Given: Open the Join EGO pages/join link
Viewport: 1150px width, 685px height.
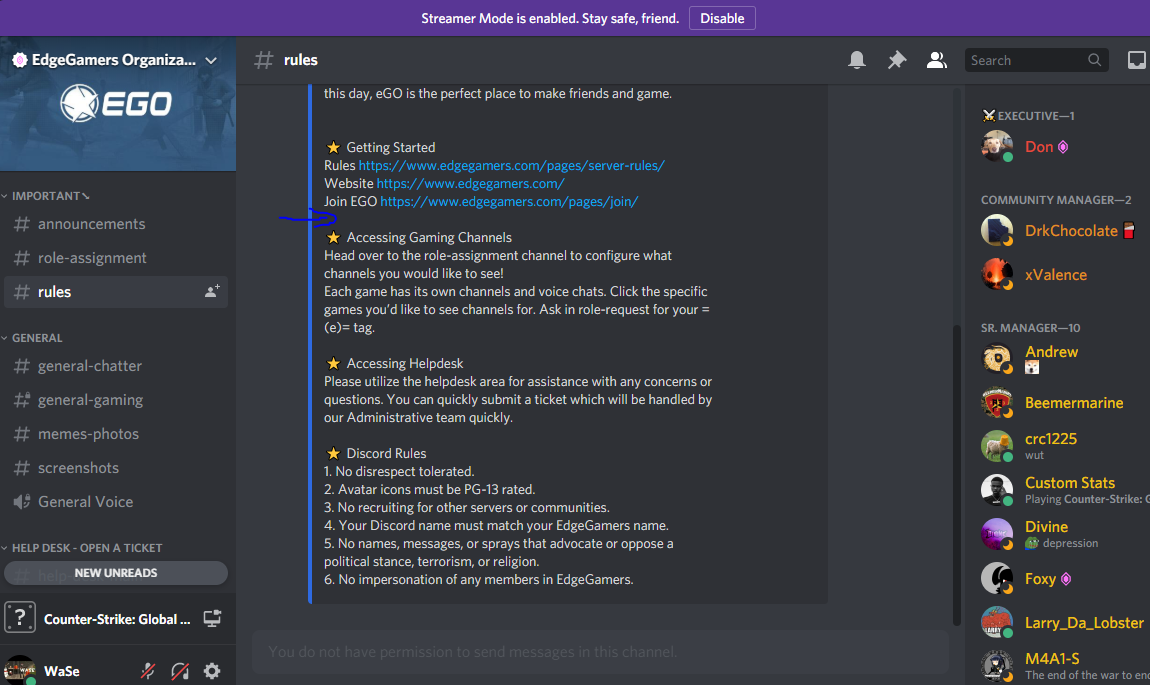Looking at the screenshot, I should (509, 202).
